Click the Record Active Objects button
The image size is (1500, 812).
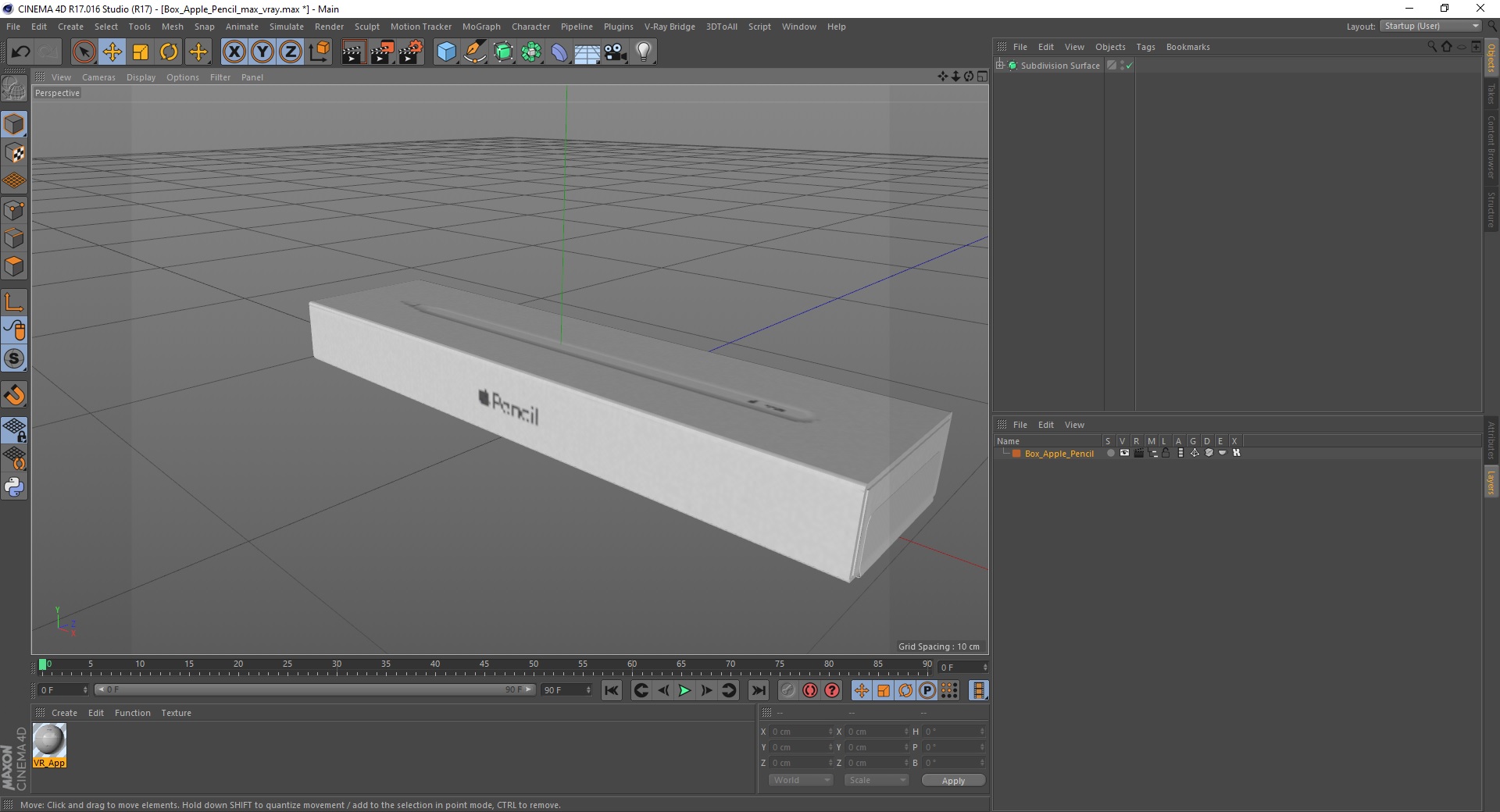coord(787,690)
